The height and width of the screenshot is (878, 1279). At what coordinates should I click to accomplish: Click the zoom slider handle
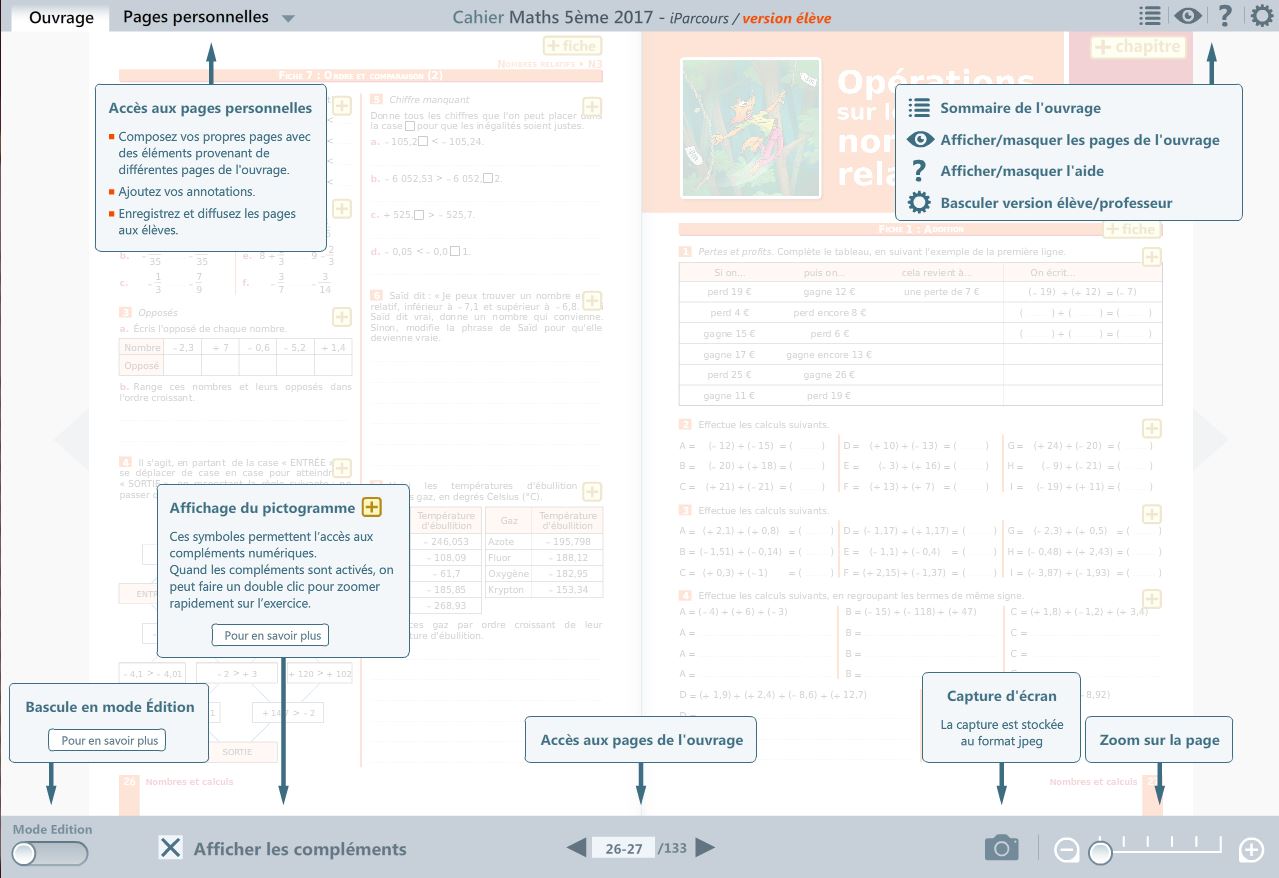pos(1100,853)
